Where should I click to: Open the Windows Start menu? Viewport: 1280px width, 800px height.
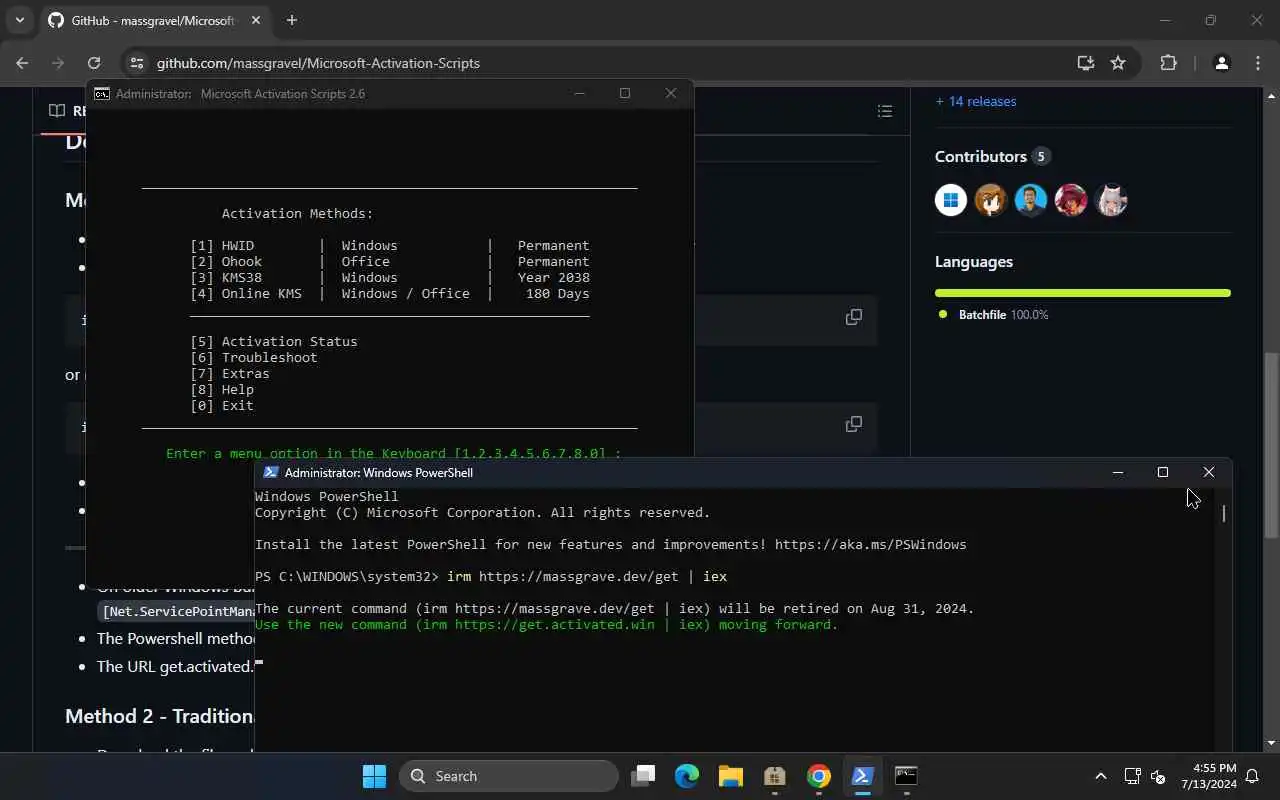[374, 776]
